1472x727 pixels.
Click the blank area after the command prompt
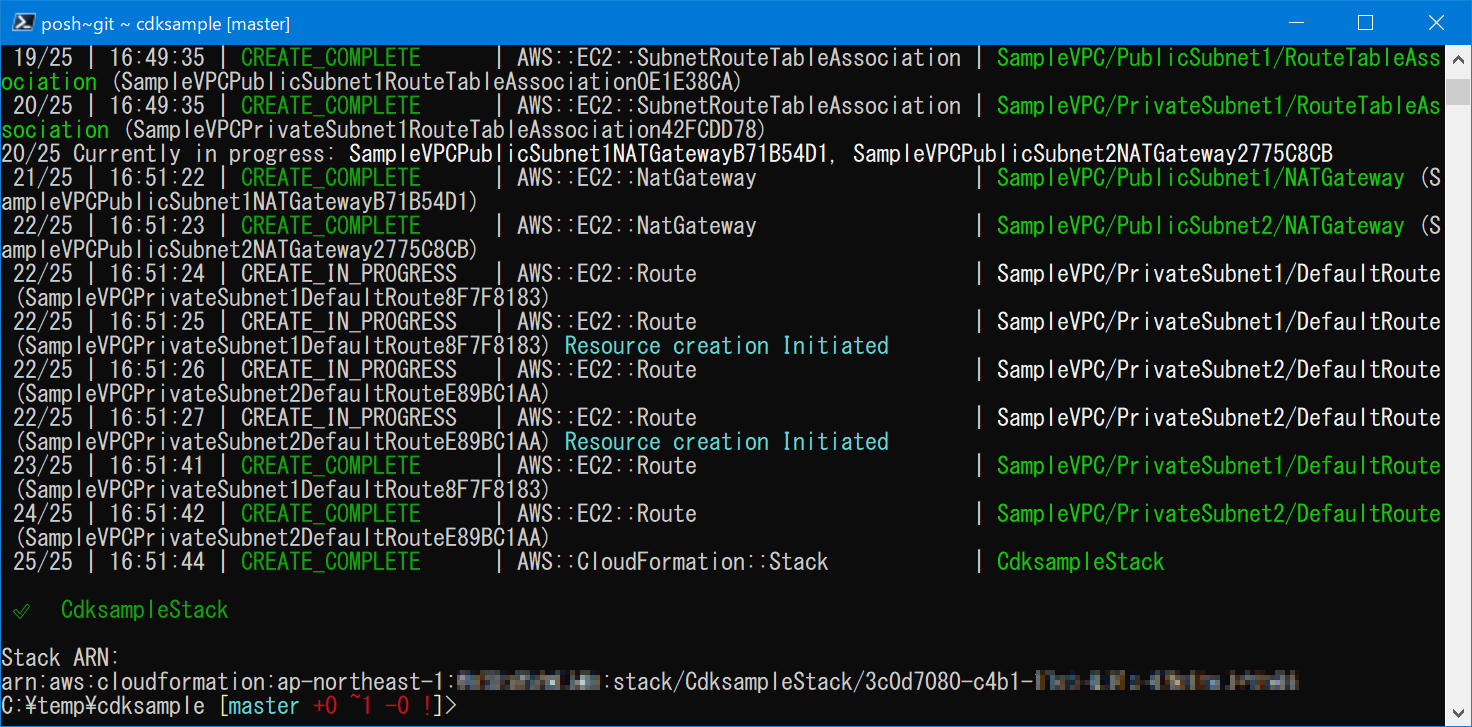coord(700,705)
